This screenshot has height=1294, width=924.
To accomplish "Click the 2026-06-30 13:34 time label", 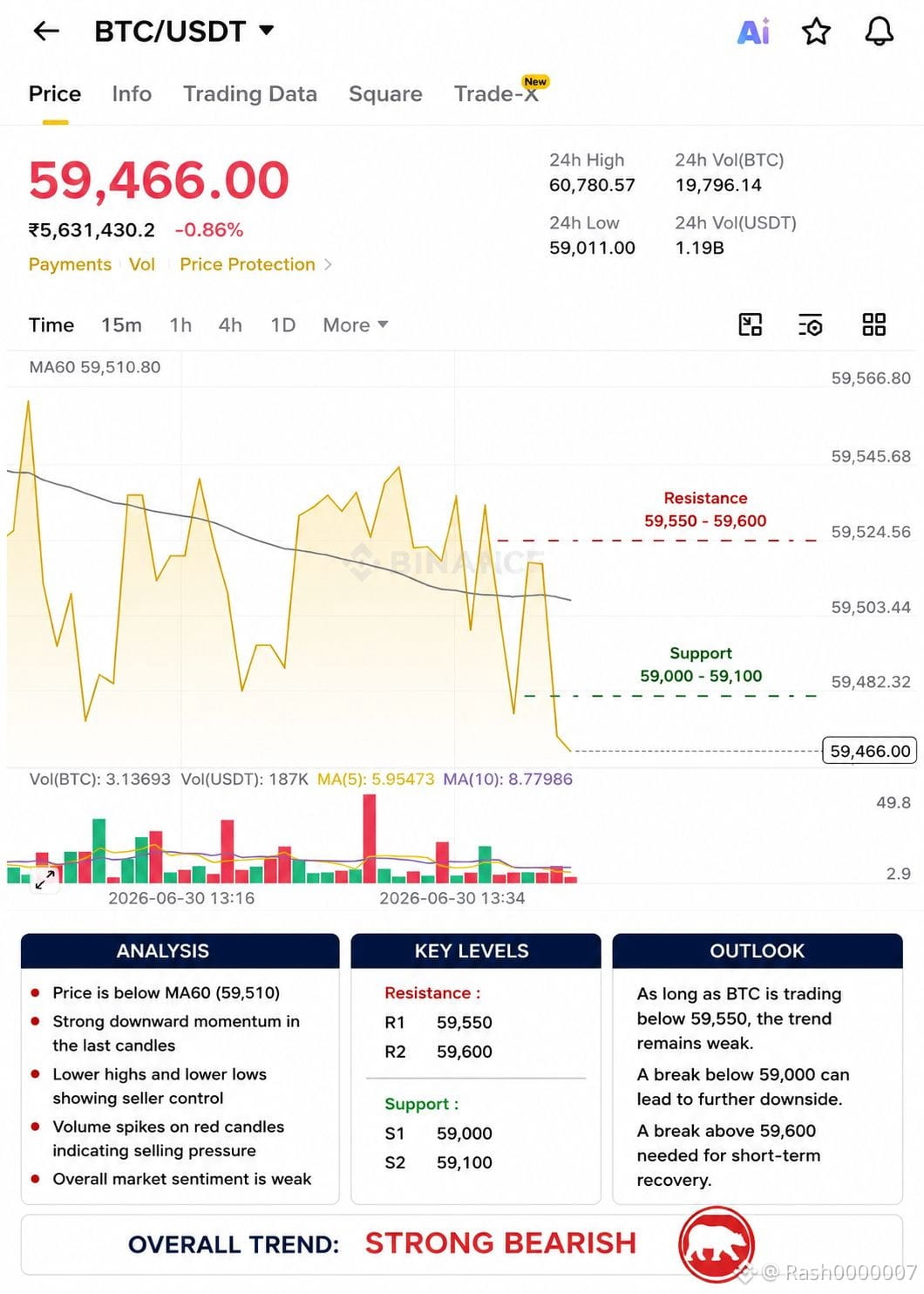I will 452,898.
